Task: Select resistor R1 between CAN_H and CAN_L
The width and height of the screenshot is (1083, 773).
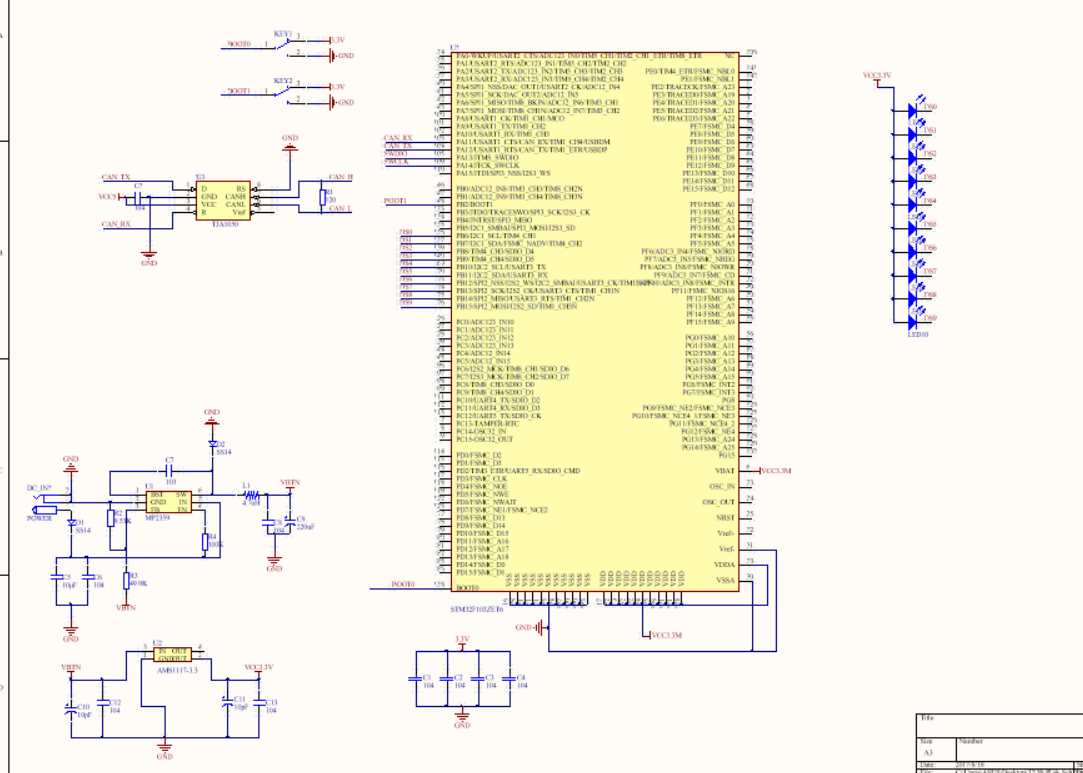Action: [x=322, y=197]
